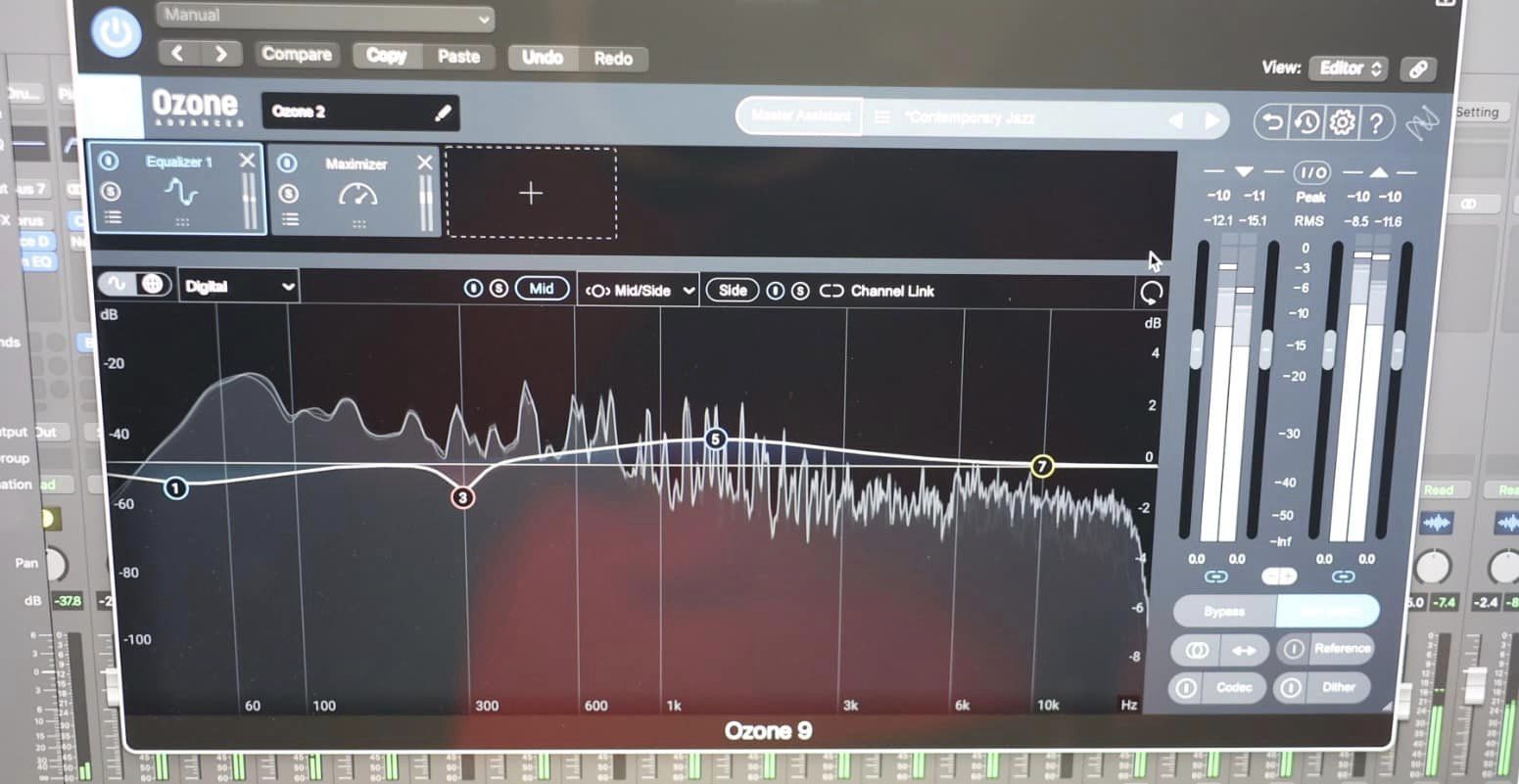Screen dimensions: 1519x784
Task: Solo the Side channel
Action: (800, 291)
